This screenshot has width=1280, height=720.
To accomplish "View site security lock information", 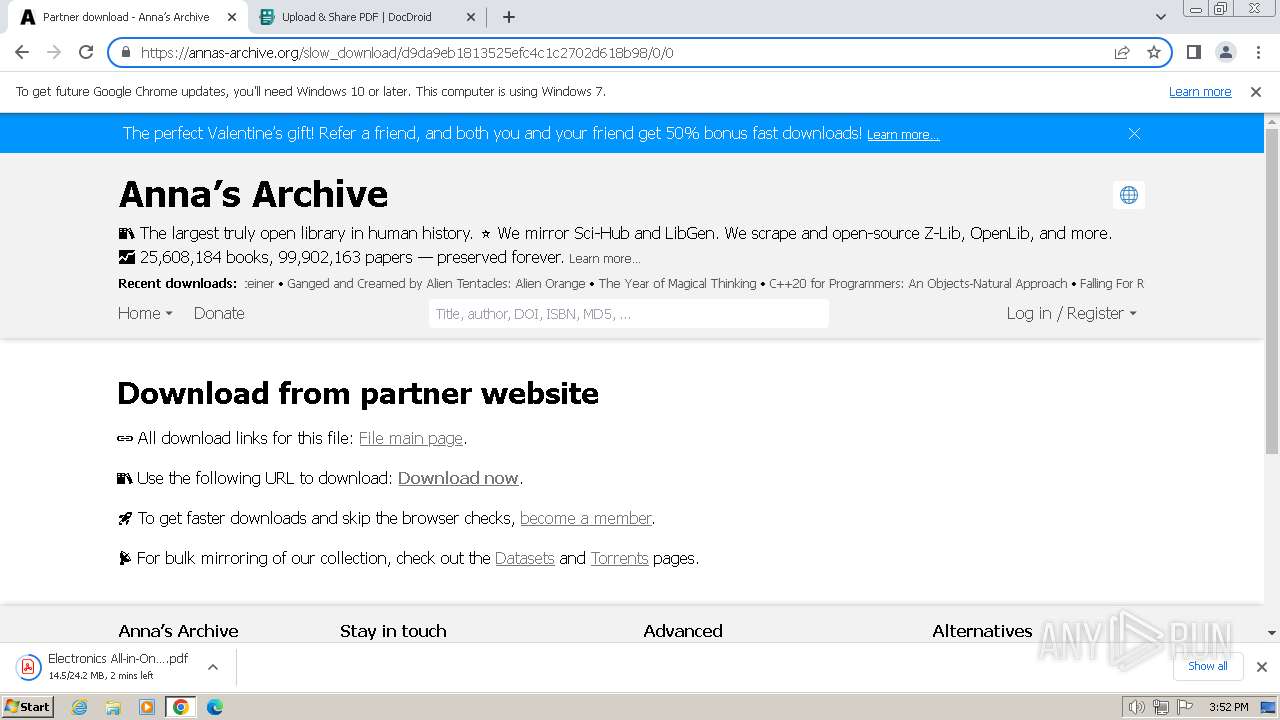I will [x=126, y=52].
